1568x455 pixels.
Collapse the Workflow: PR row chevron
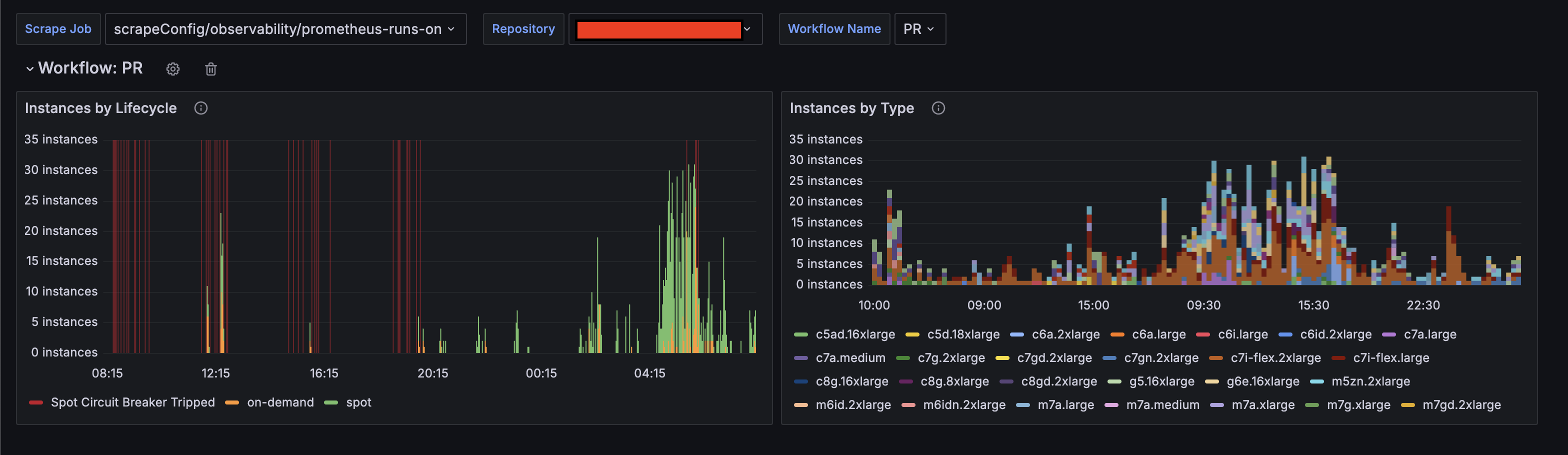click(x=30, y=68)
